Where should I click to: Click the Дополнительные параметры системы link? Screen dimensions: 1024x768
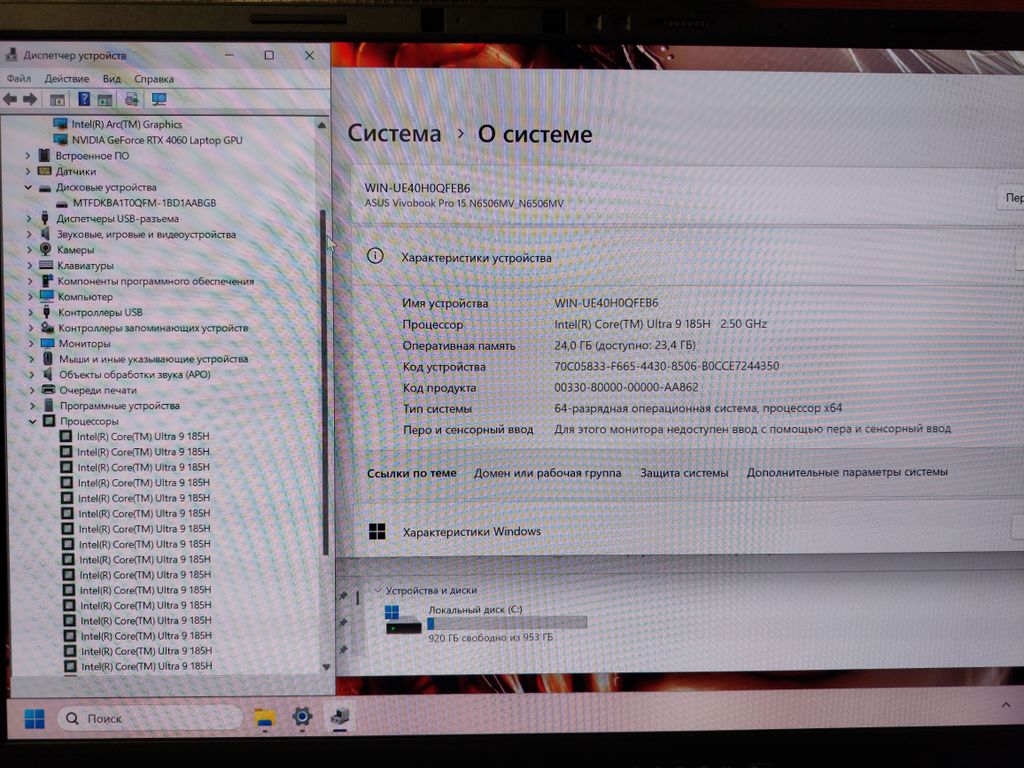point(846,472)
